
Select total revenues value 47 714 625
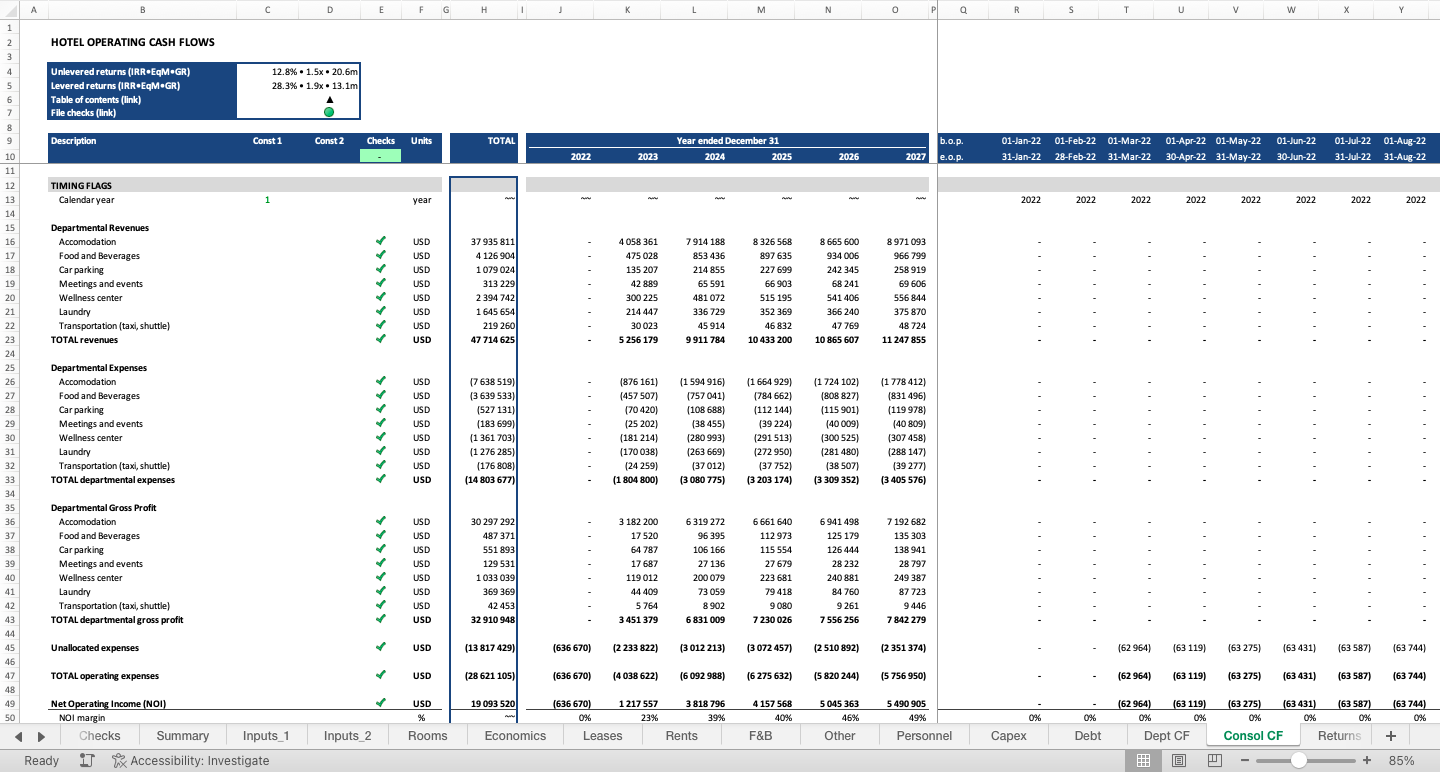tap(484, 340)
